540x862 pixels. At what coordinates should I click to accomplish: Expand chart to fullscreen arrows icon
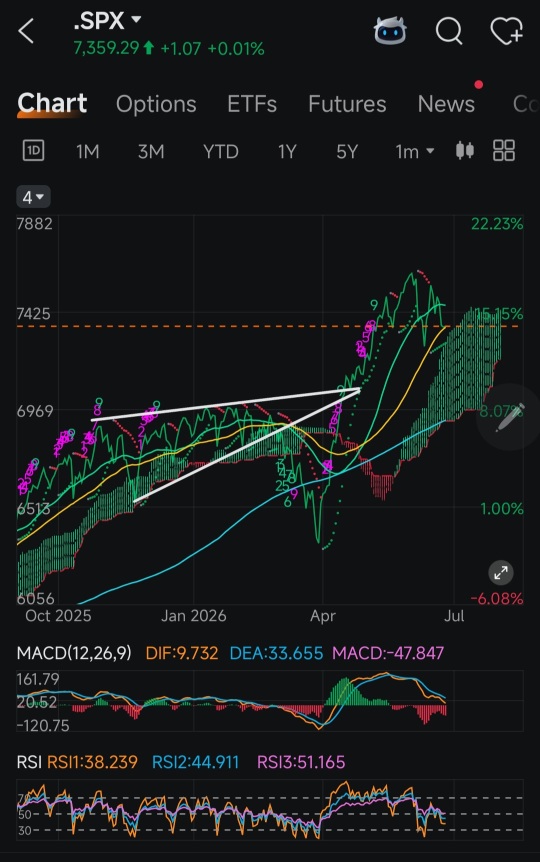pyautogui.click(x=501, y=573)
